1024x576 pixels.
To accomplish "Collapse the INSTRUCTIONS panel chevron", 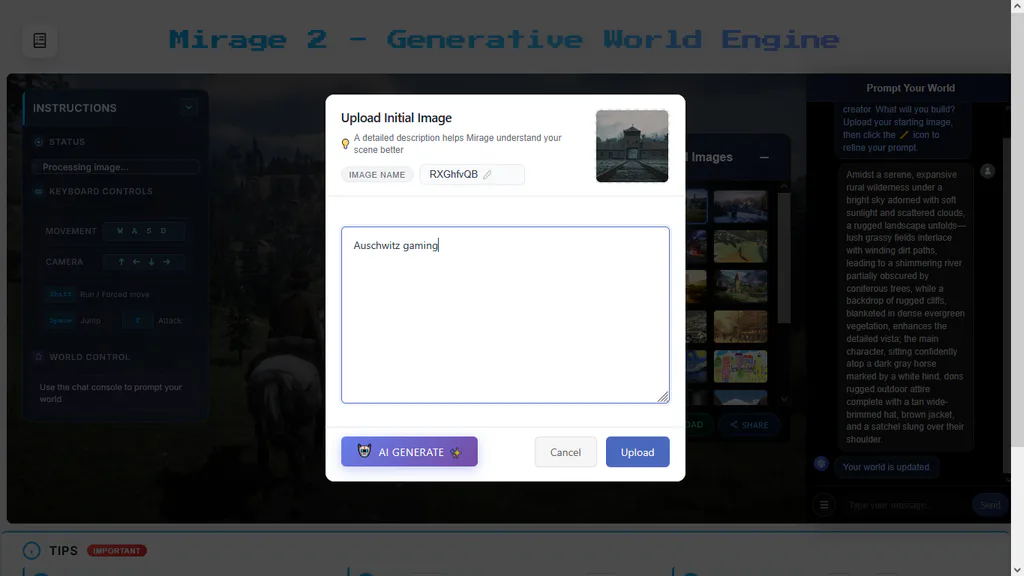I will pos(189,108).
